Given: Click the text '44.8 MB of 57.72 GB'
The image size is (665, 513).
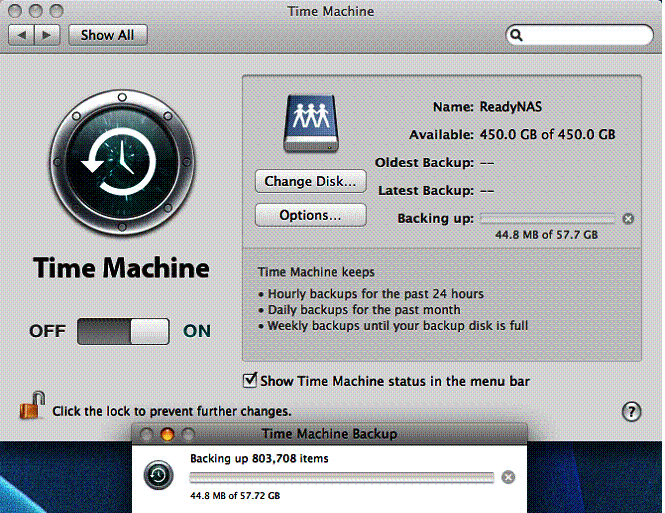Looking at the screenshot, I should [235, 495].
